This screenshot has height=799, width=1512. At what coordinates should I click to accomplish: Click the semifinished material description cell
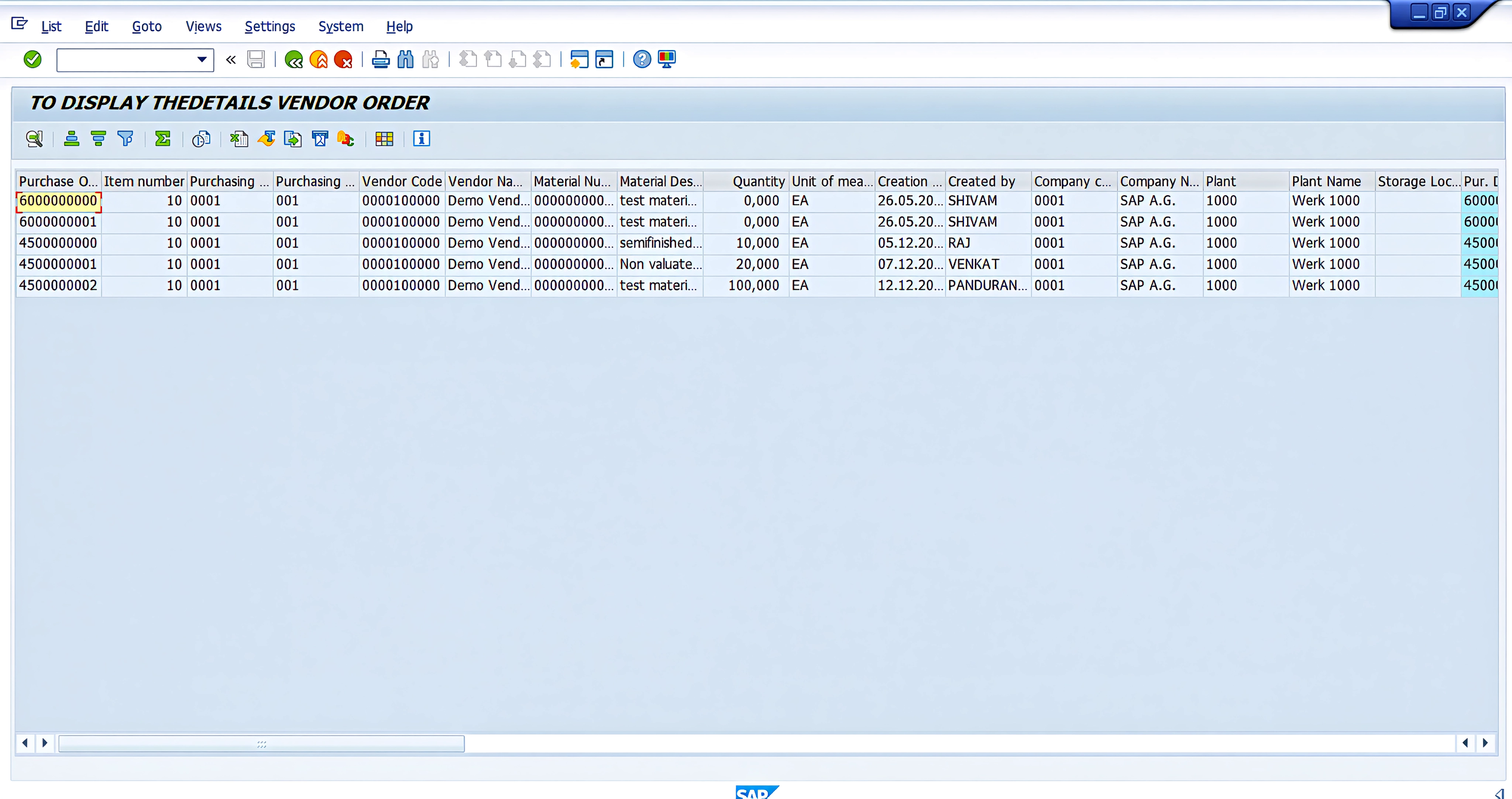click(x=660, y=243)
